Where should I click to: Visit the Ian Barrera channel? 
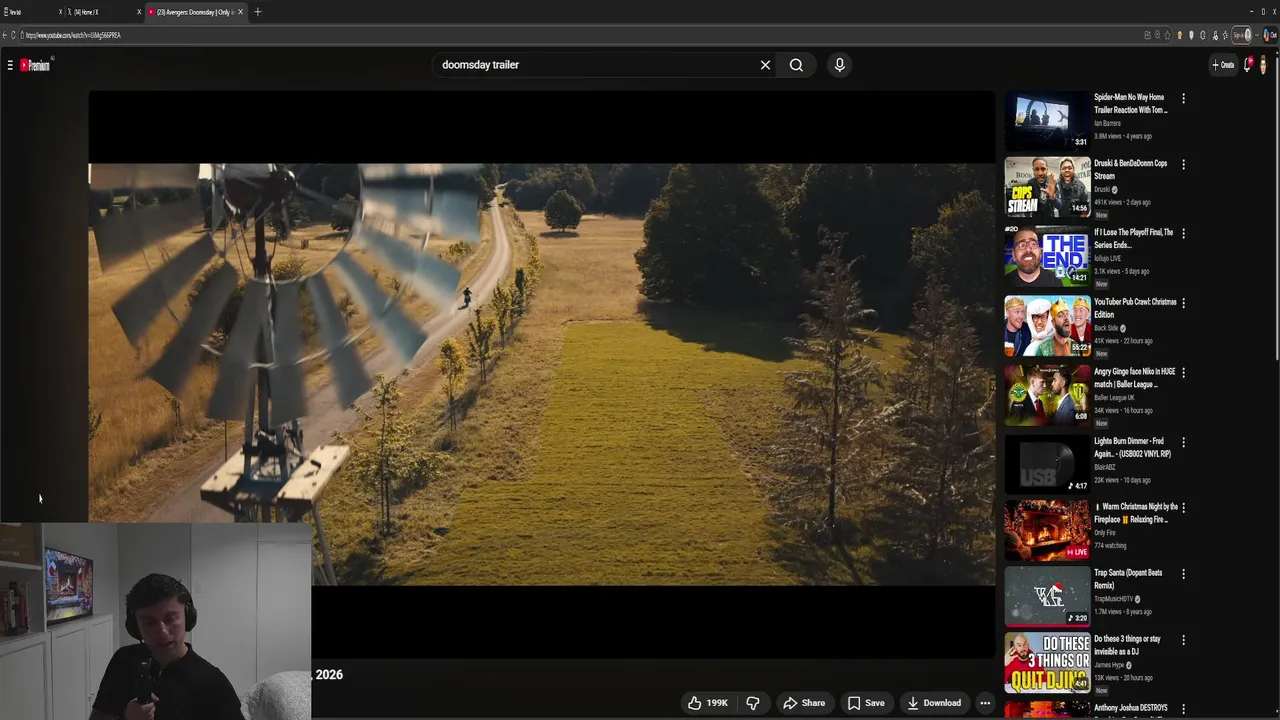1107,123
